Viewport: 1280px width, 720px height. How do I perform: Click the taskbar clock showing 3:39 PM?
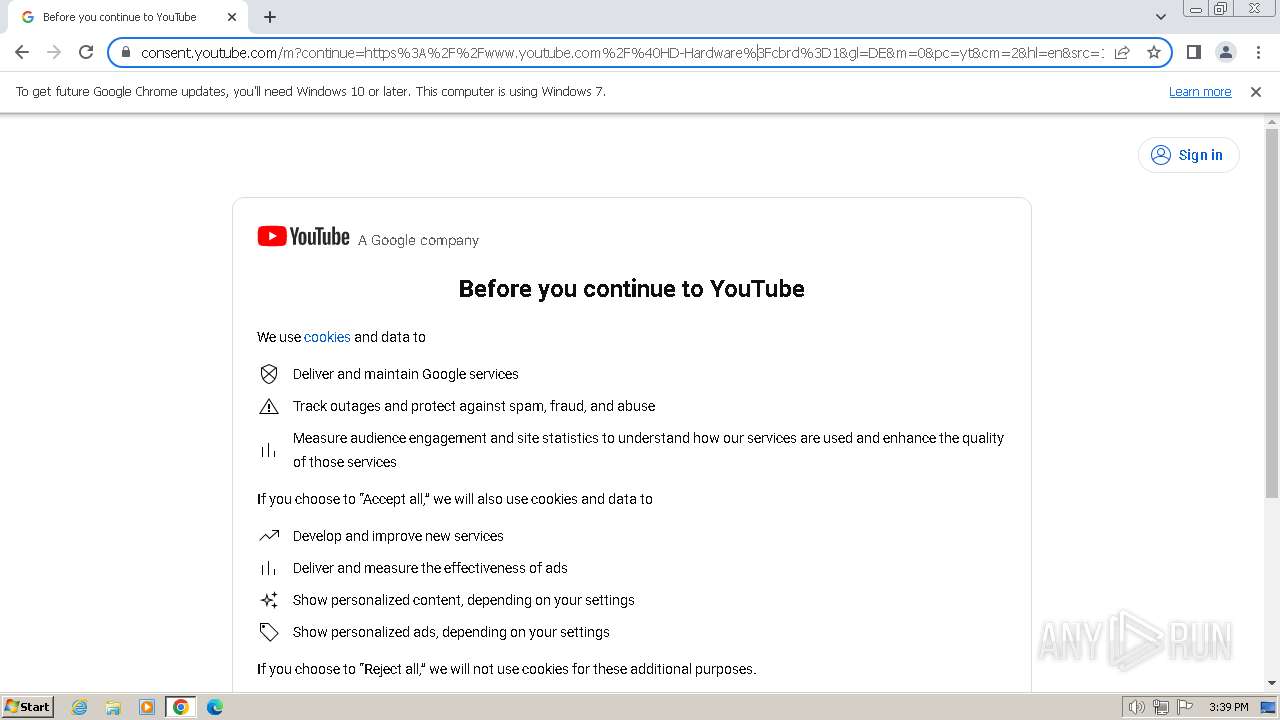(x=1228, y=707)
